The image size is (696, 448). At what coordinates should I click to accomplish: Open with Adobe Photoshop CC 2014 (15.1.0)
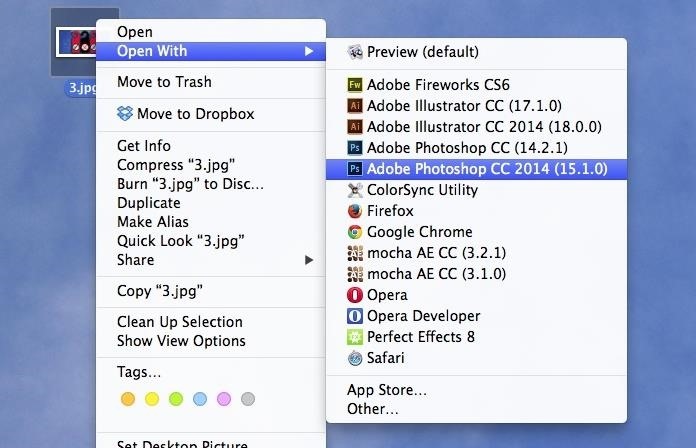(x=476, y=169)
